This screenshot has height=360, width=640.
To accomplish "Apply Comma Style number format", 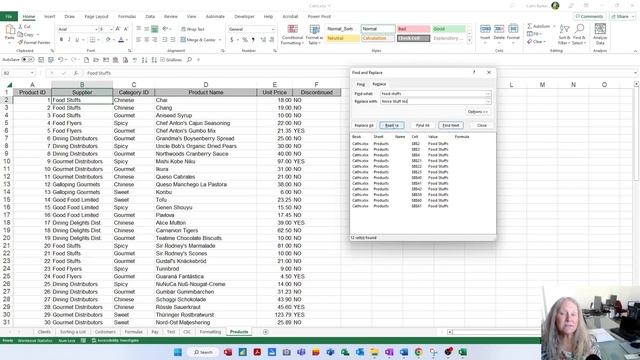I will coord(253,40).
